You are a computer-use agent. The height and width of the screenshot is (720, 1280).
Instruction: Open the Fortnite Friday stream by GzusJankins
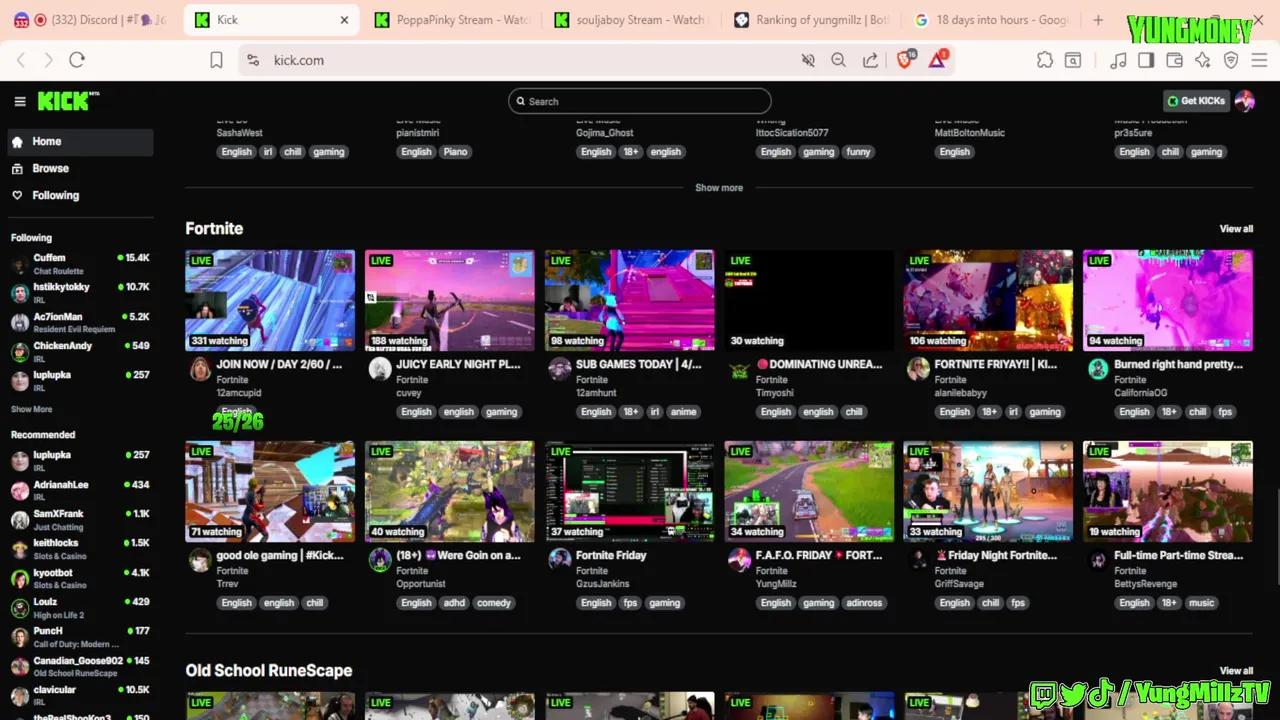coord(630,491)
